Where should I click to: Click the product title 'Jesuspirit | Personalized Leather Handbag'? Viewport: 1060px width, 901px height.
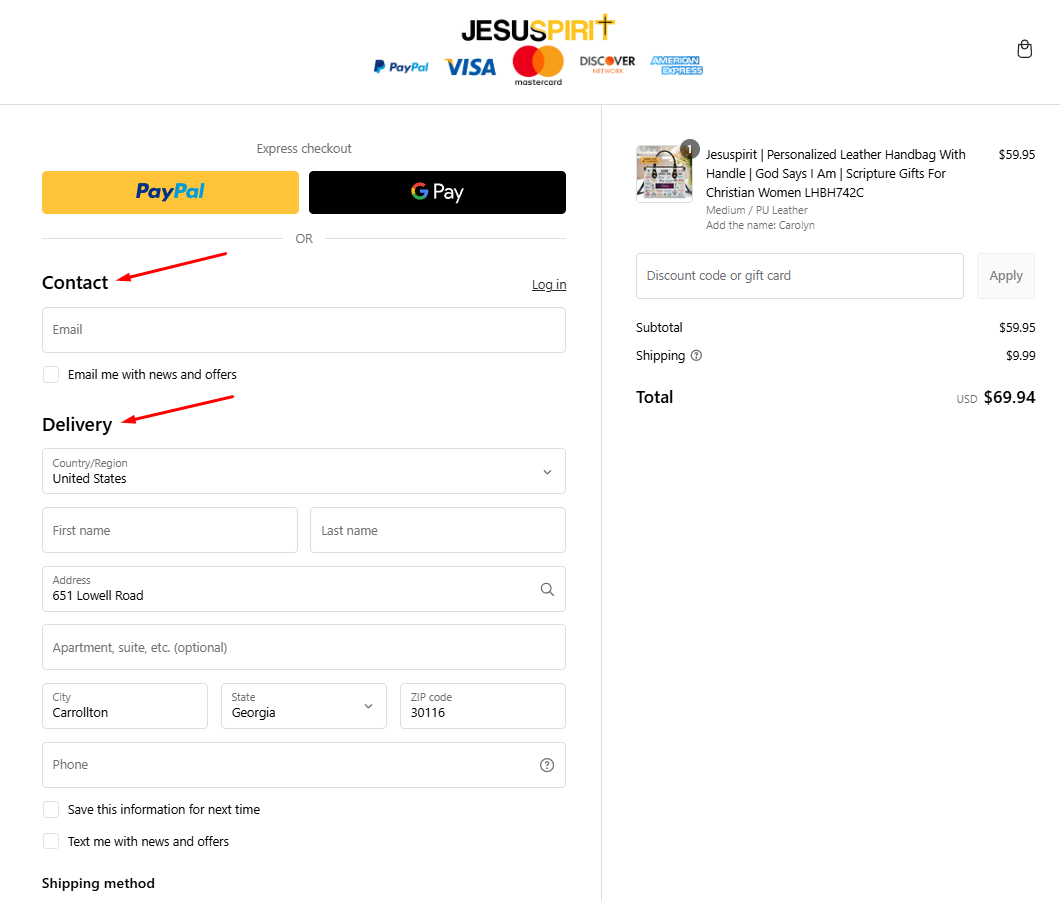[x=836, y=174]
